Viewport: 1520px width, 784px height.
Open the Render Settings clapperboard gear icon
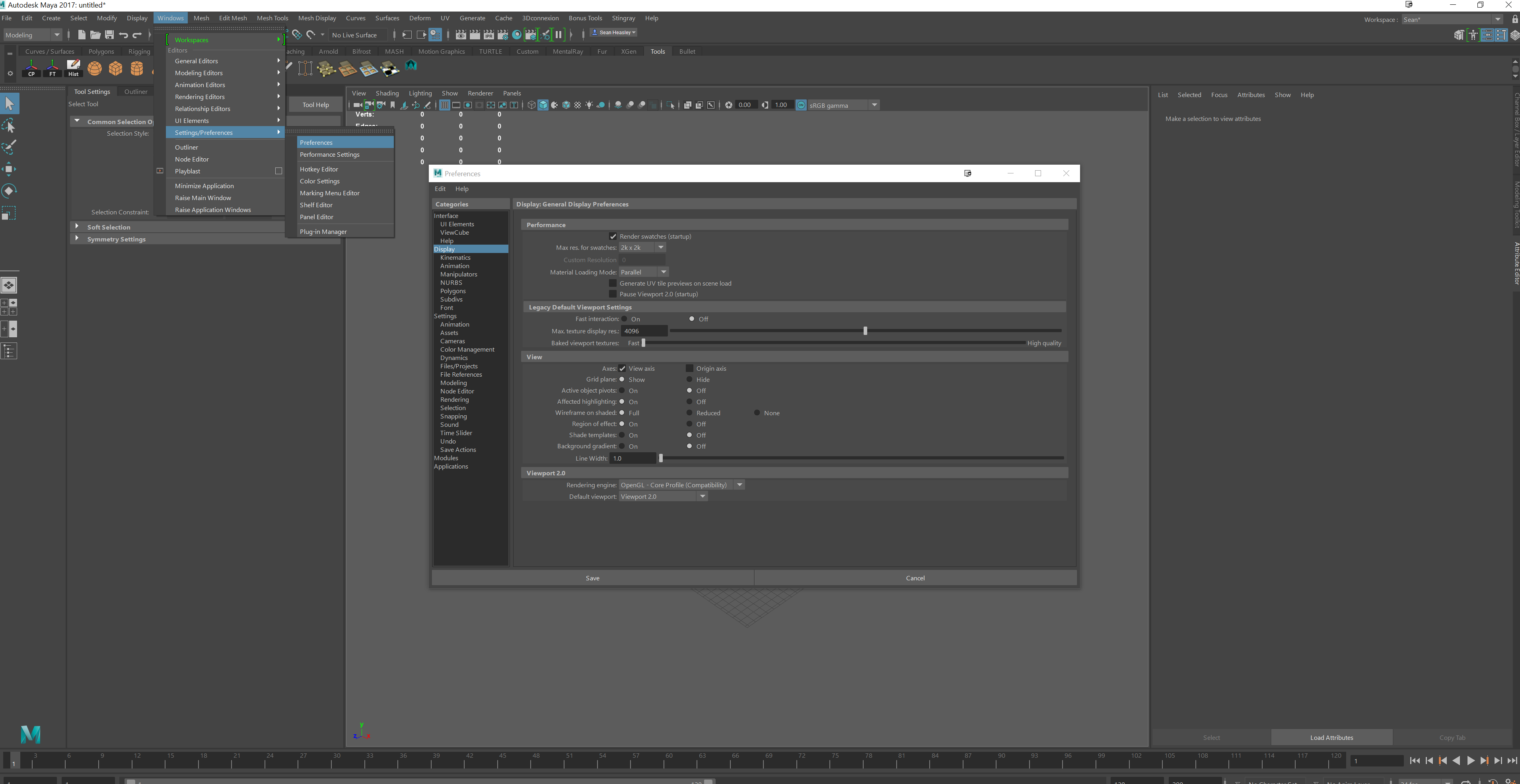(503, 35)
